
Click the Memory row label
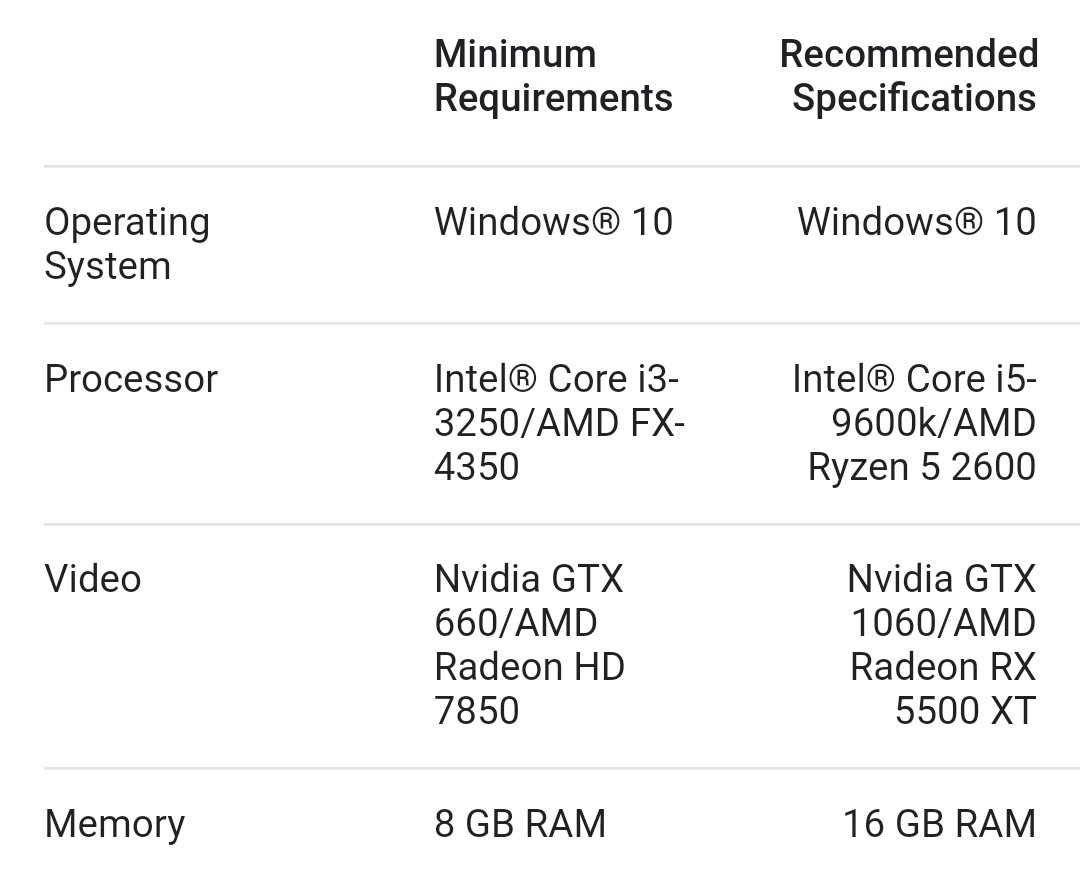115,824
